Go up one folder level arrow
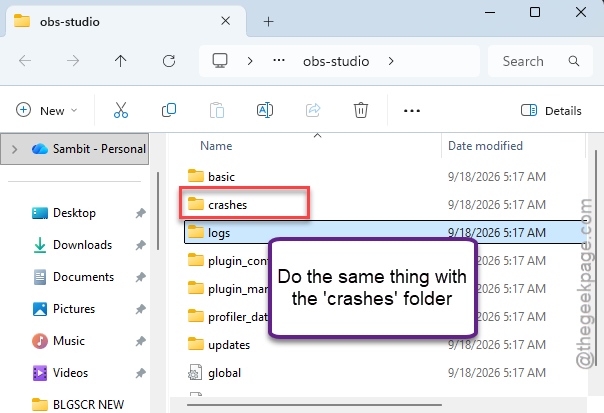 [x=120, y=61]
